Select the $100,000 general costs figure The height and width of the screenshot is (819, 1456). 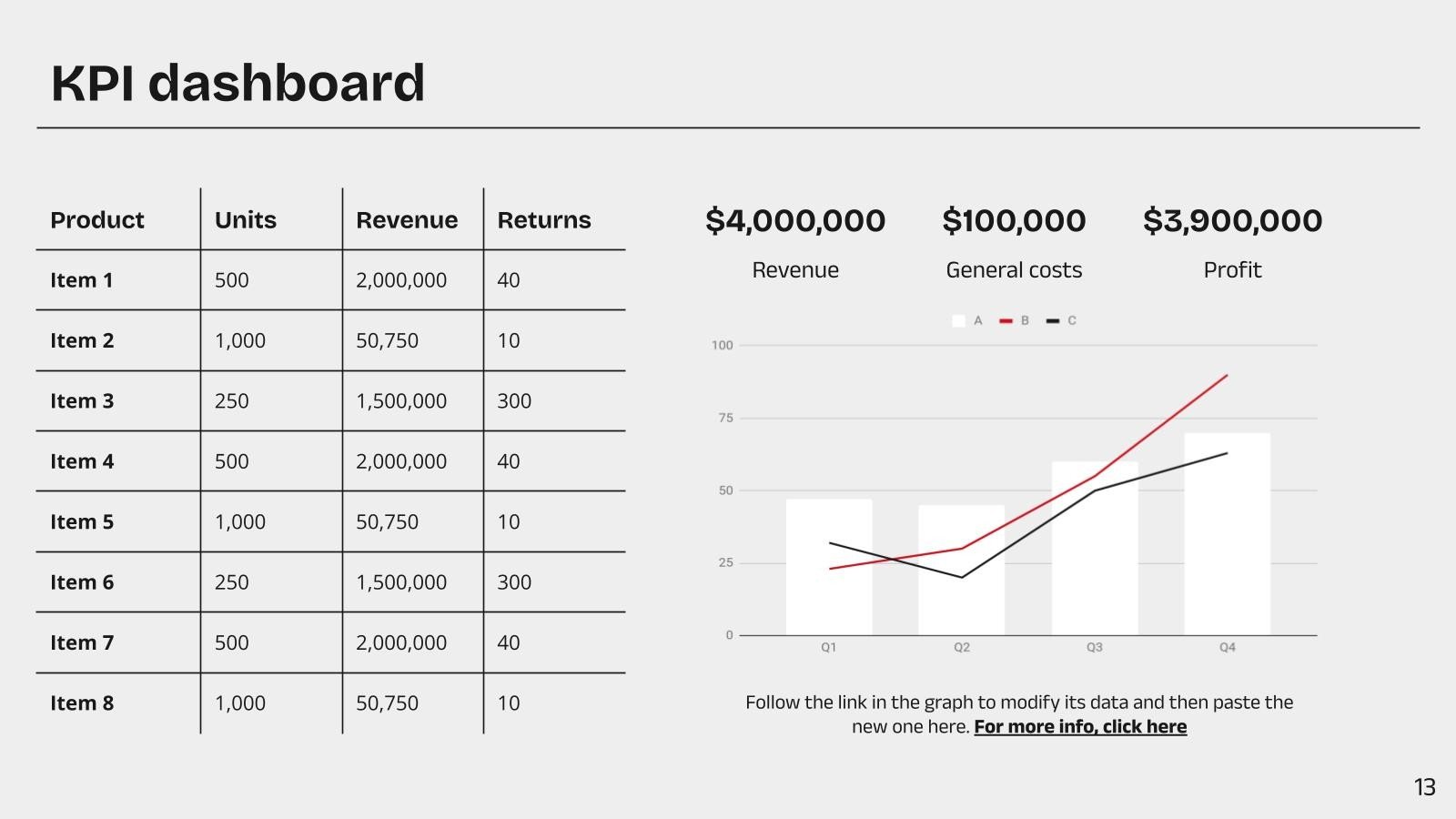1014,221
